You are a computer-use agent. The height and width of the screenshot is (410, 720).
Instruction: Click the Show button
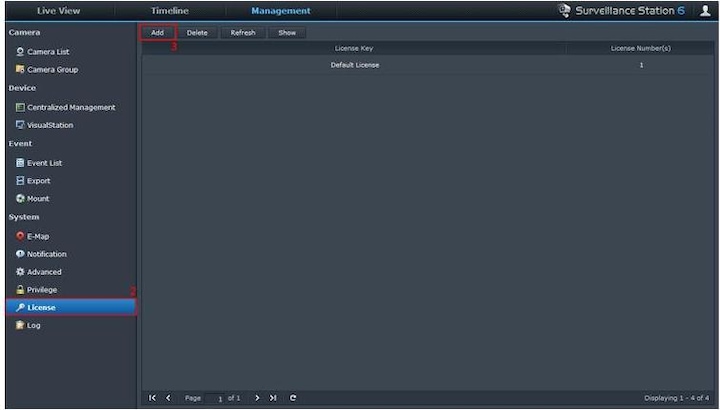pos(287,33)
